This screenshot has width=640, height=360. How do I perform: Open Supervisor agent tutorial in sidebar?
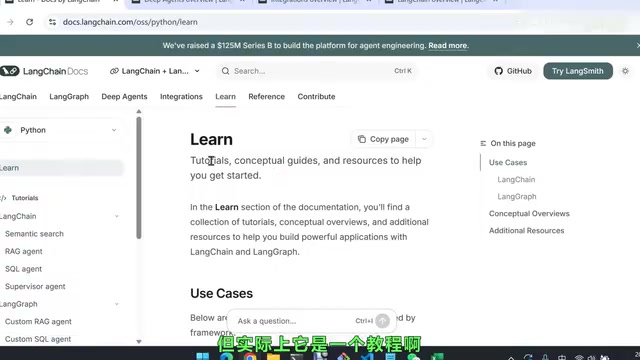tap(35, 287)
